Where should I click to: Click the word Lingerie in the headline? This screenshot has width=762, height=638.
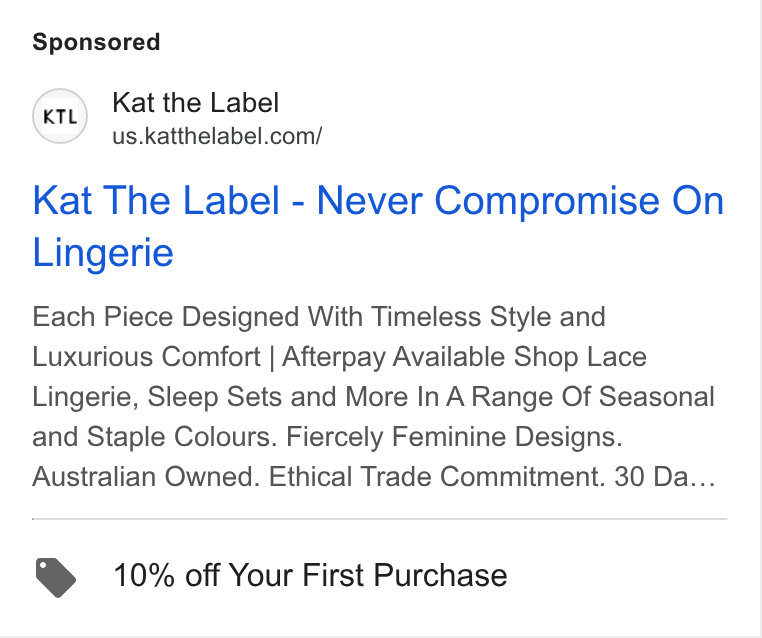point(103,253)
